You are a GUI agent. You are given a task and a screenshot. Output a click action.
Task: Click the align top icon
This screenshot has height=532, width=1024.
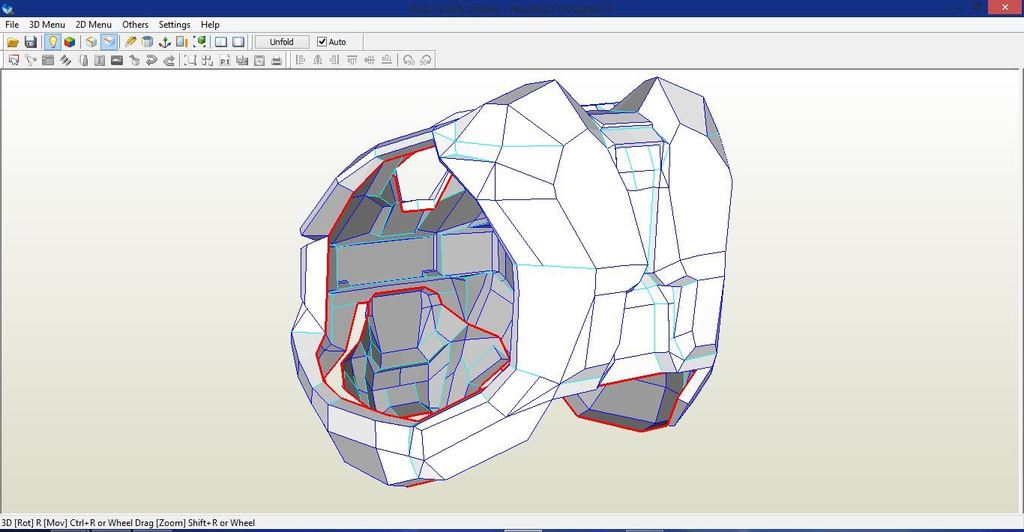(x=352, y=60)
